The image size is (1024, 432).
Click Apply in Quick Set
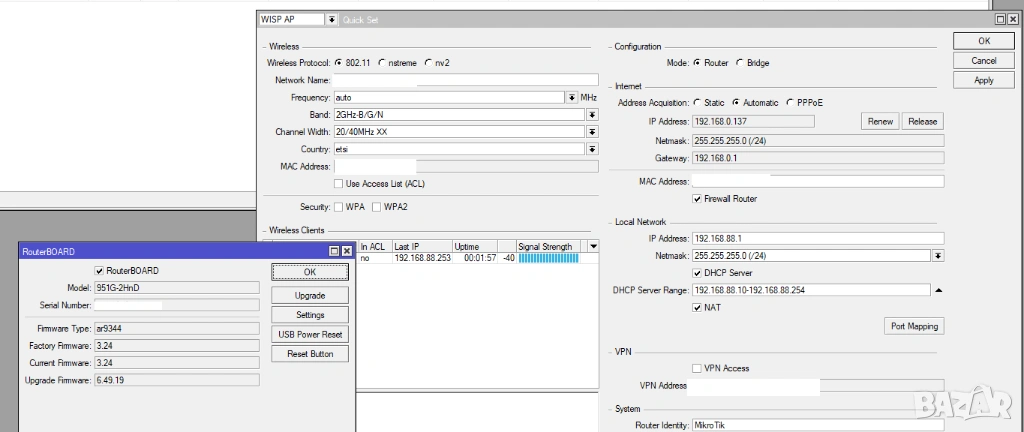pos(983,80)
